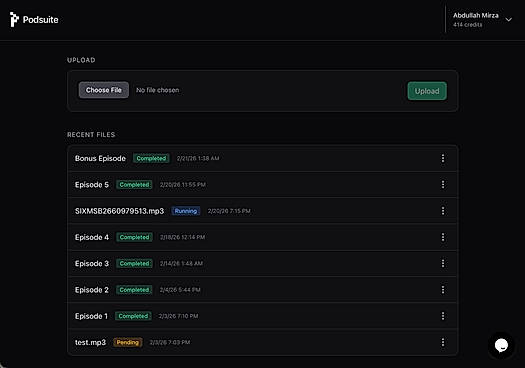Click the Episode 5 timestamp 11:55 PM
This screenshot has width=525, height=368.
pos(182,185)
